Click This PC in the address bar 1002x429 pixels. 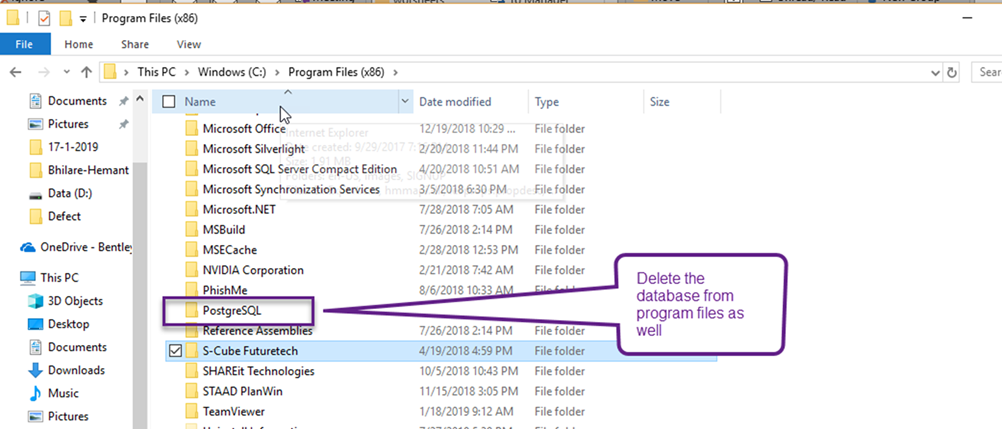(156, 72)
